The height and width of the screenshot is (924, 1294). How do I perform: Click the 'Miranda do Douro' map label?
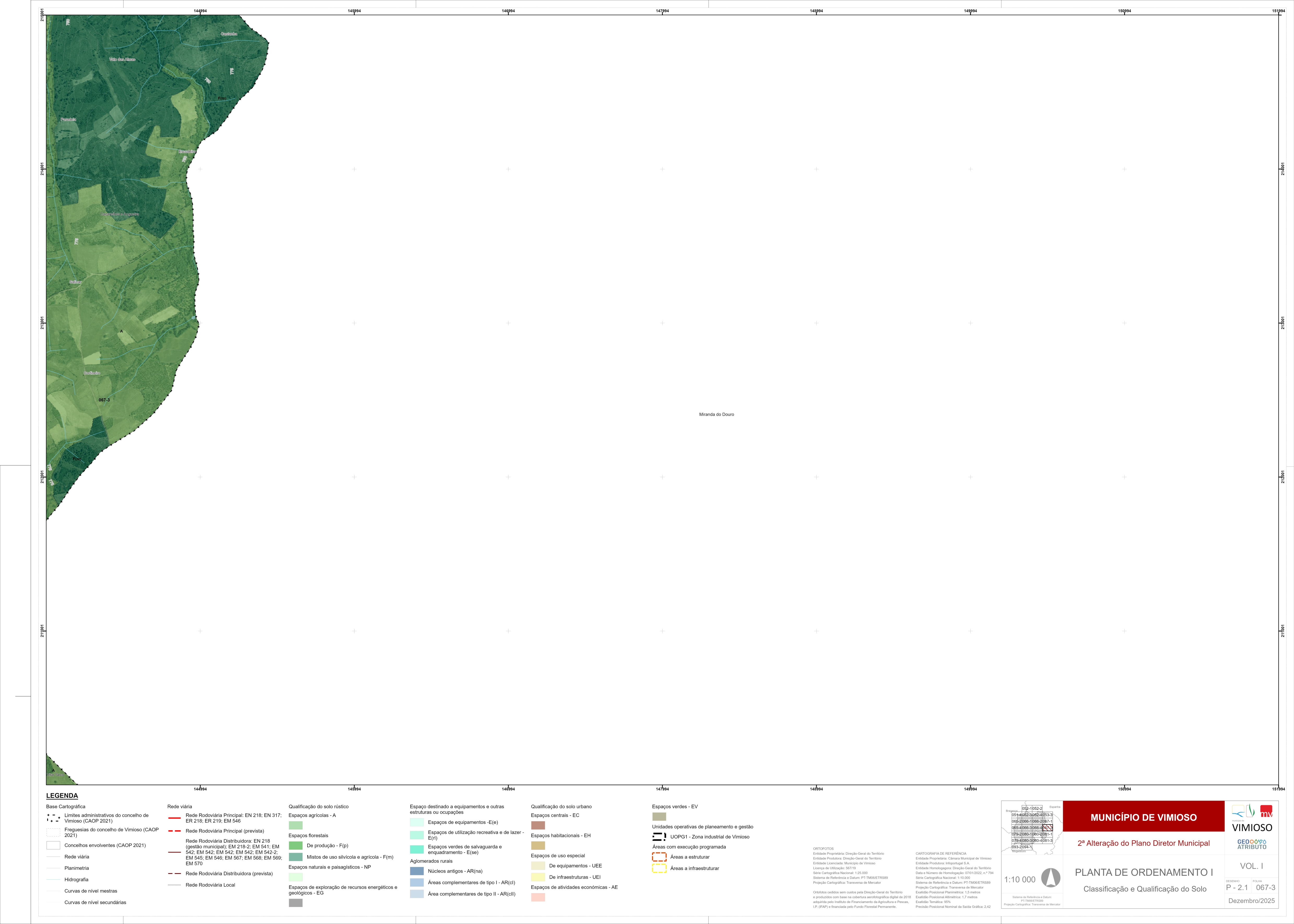click(717, 415)
